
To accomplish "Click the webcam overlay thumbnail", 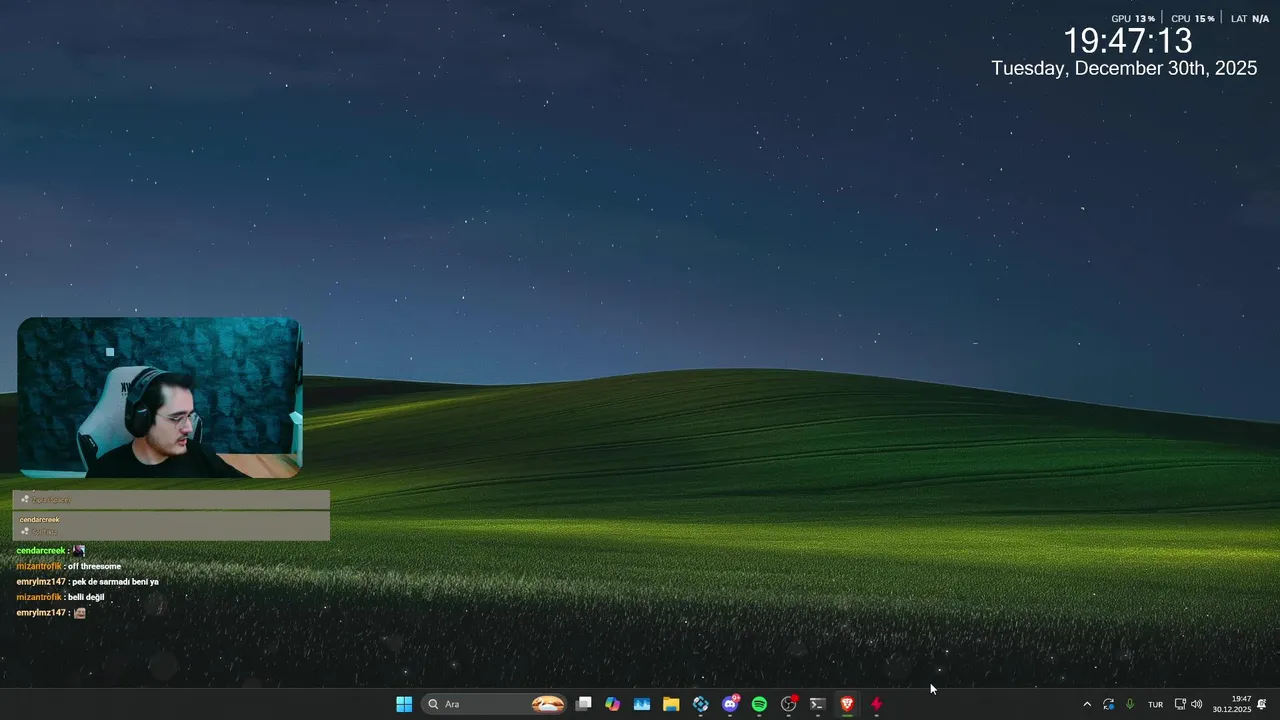I will [x=159, y=397].
